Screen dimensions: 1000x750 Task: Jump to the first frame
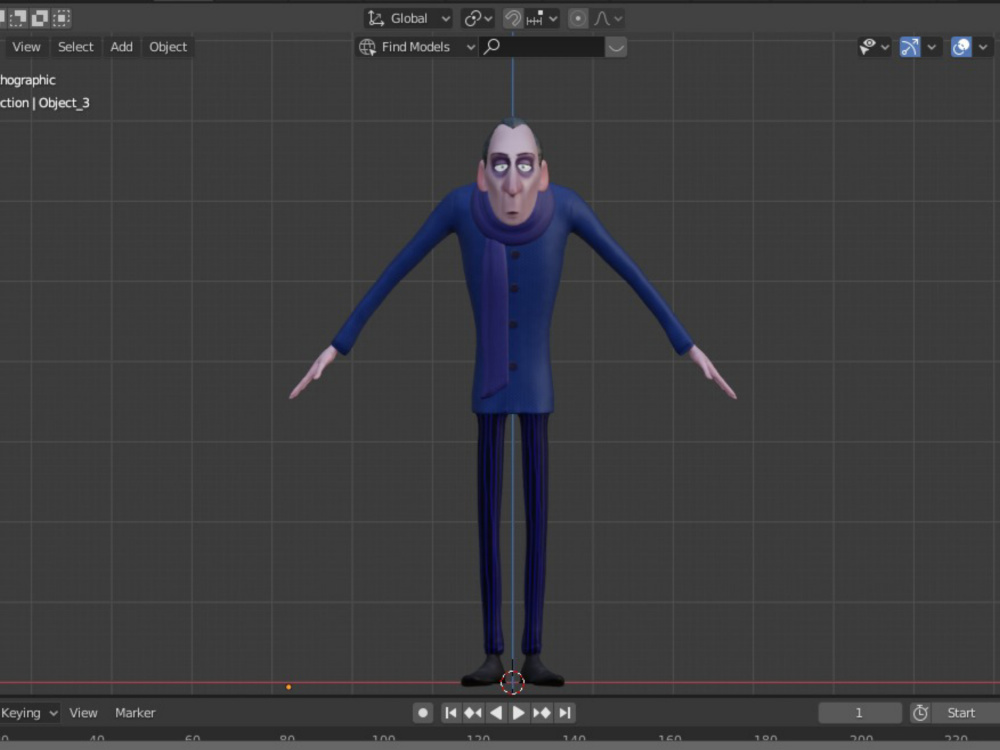(x=451, y=712)
